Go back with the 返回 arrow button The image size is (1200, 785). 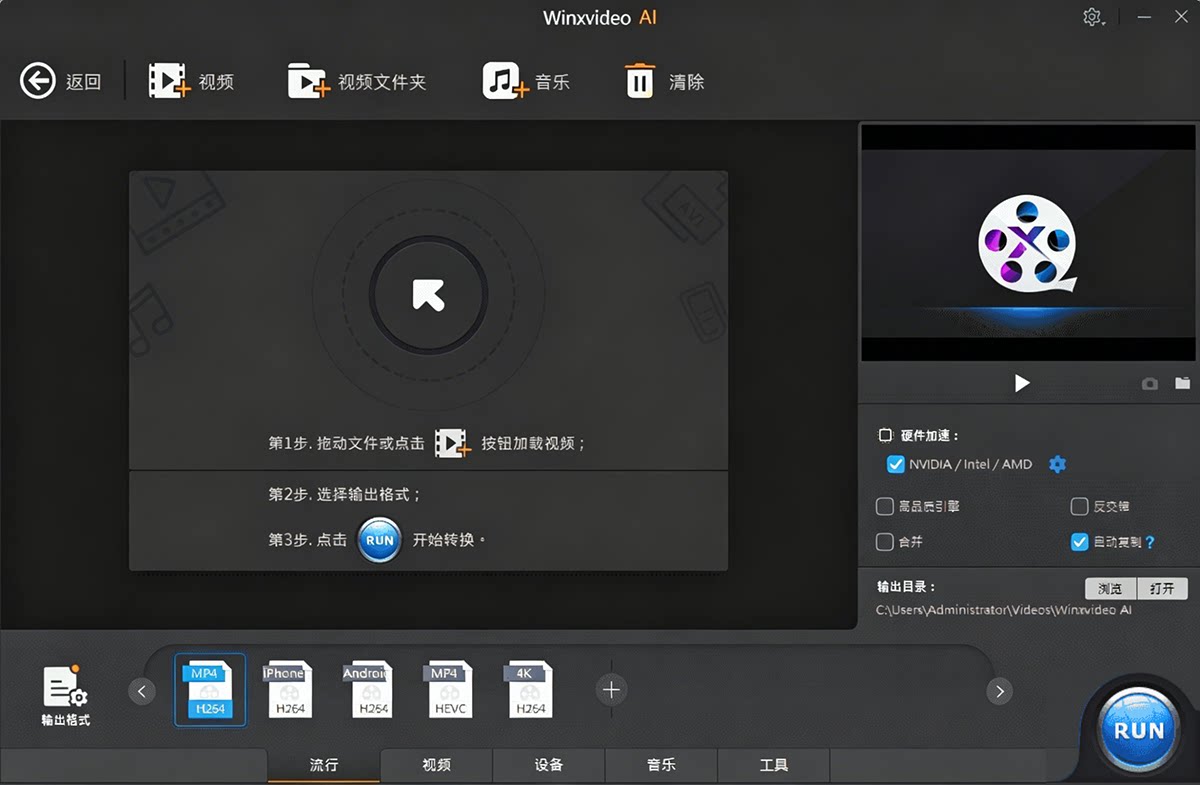[x=38, y=81]
